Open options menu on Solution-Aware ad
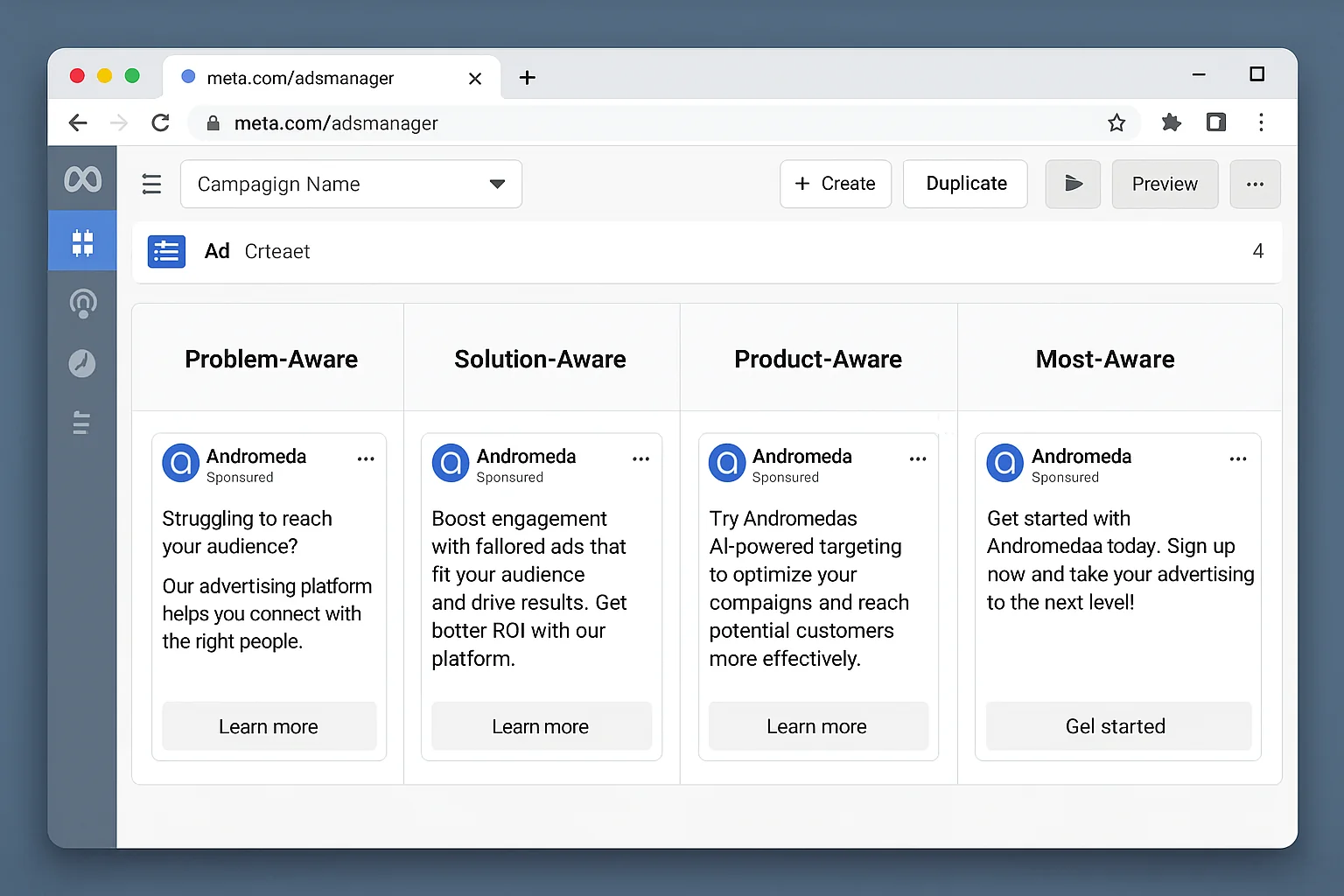Image resolution: width=1344 pixels, height=896 pixels. coord(640,458)
